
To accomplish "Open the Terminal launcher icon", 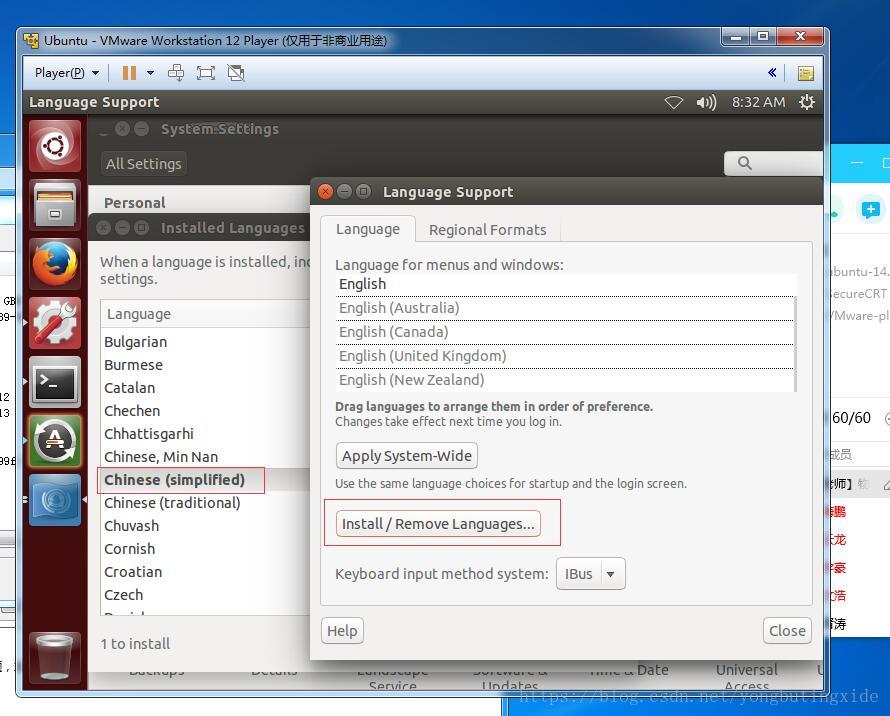I will 54,382.
